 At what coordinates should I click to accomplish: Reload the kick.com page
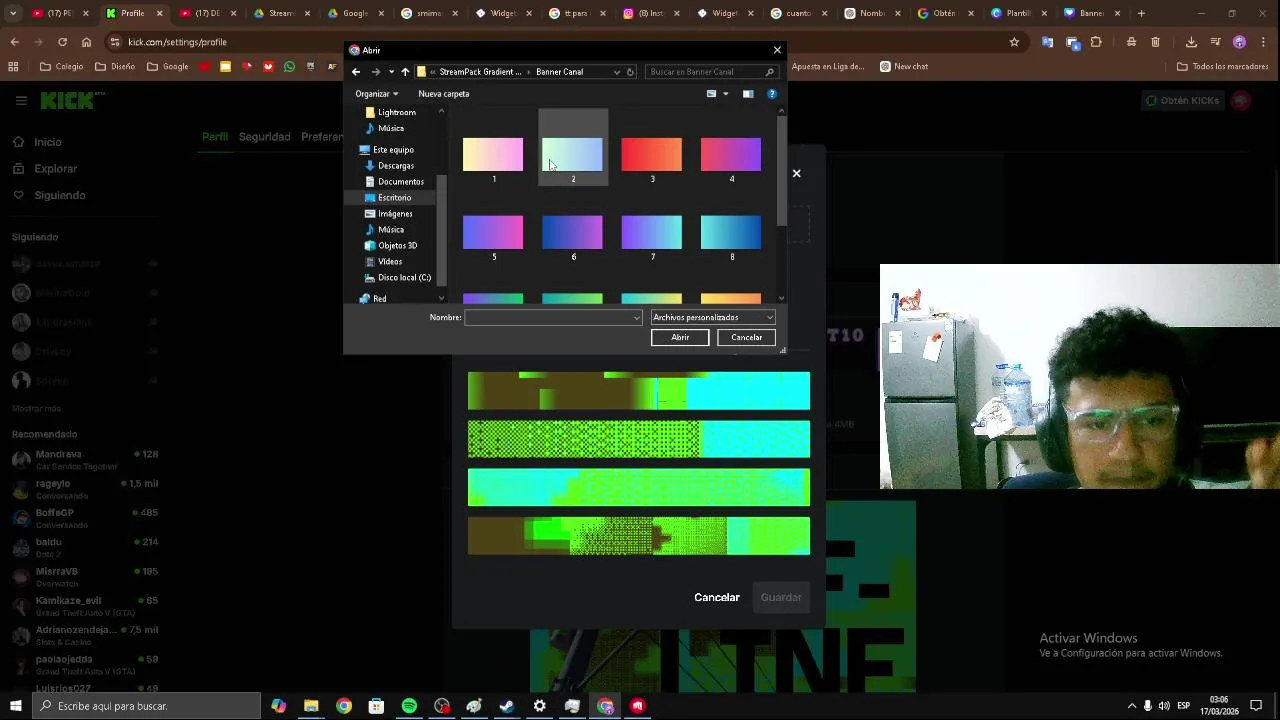(x=62, y=42)
